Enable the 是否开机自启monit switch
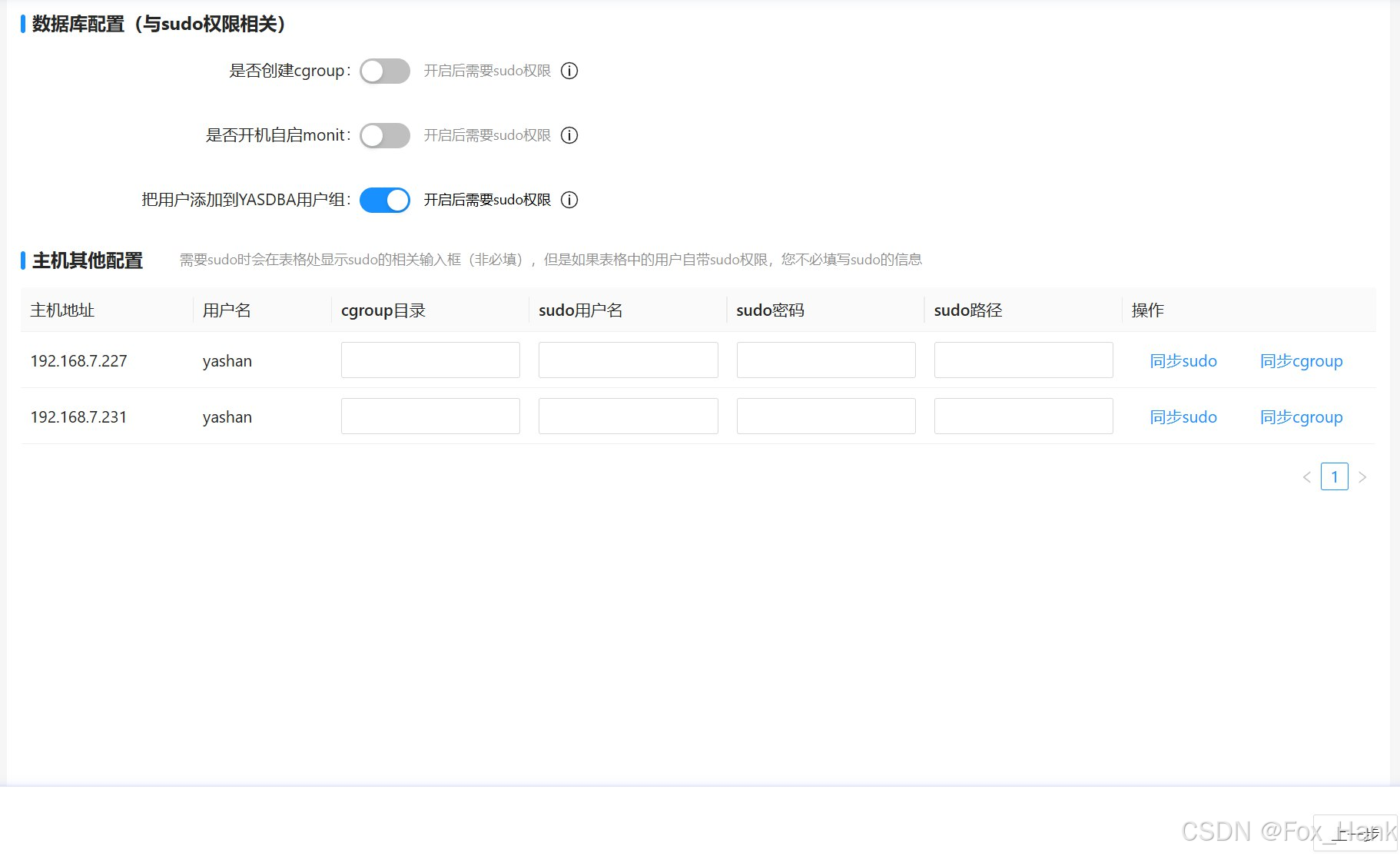The image size is (1400, 856). coord(385,135)
